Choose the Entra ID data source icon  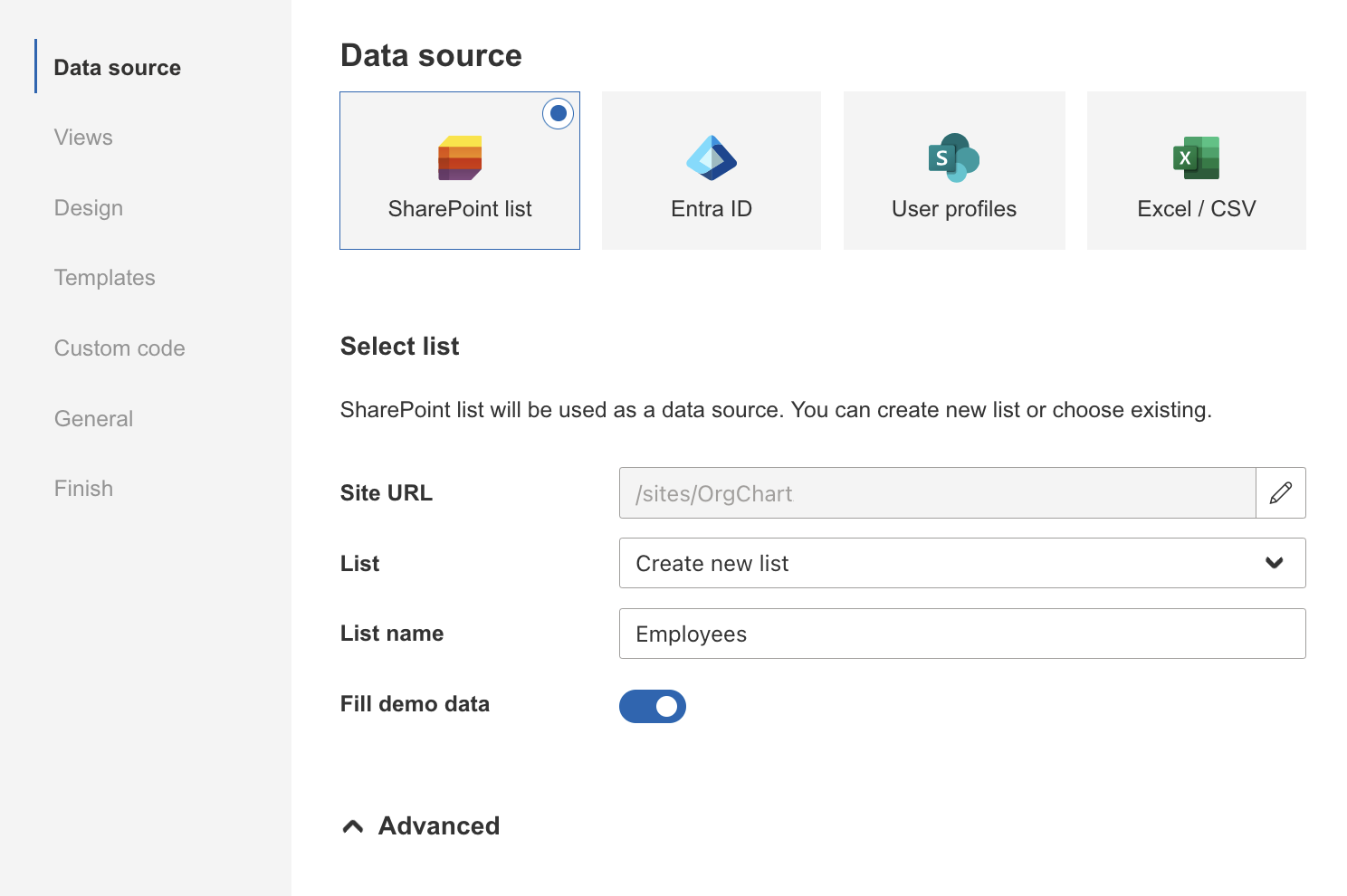coord(711,170)
